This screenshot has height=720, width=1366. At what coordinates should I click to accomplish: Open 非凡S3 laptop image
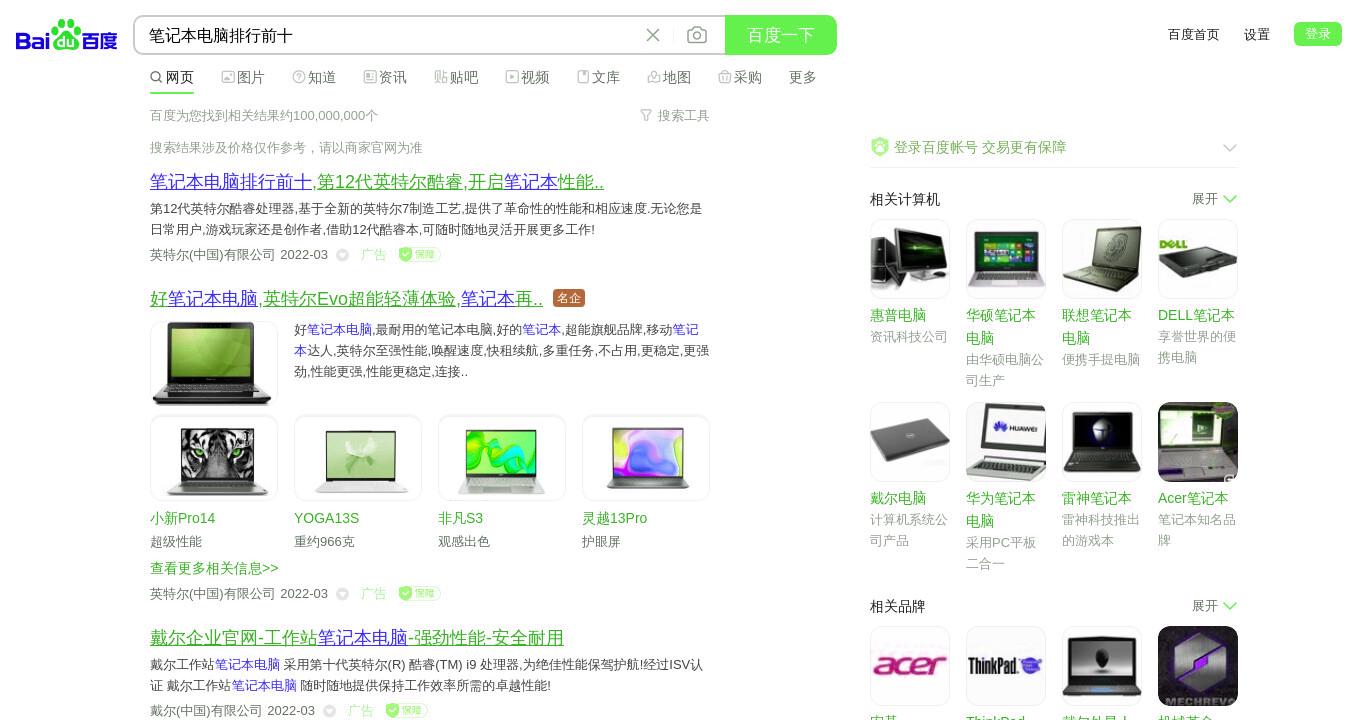point(502,458)
